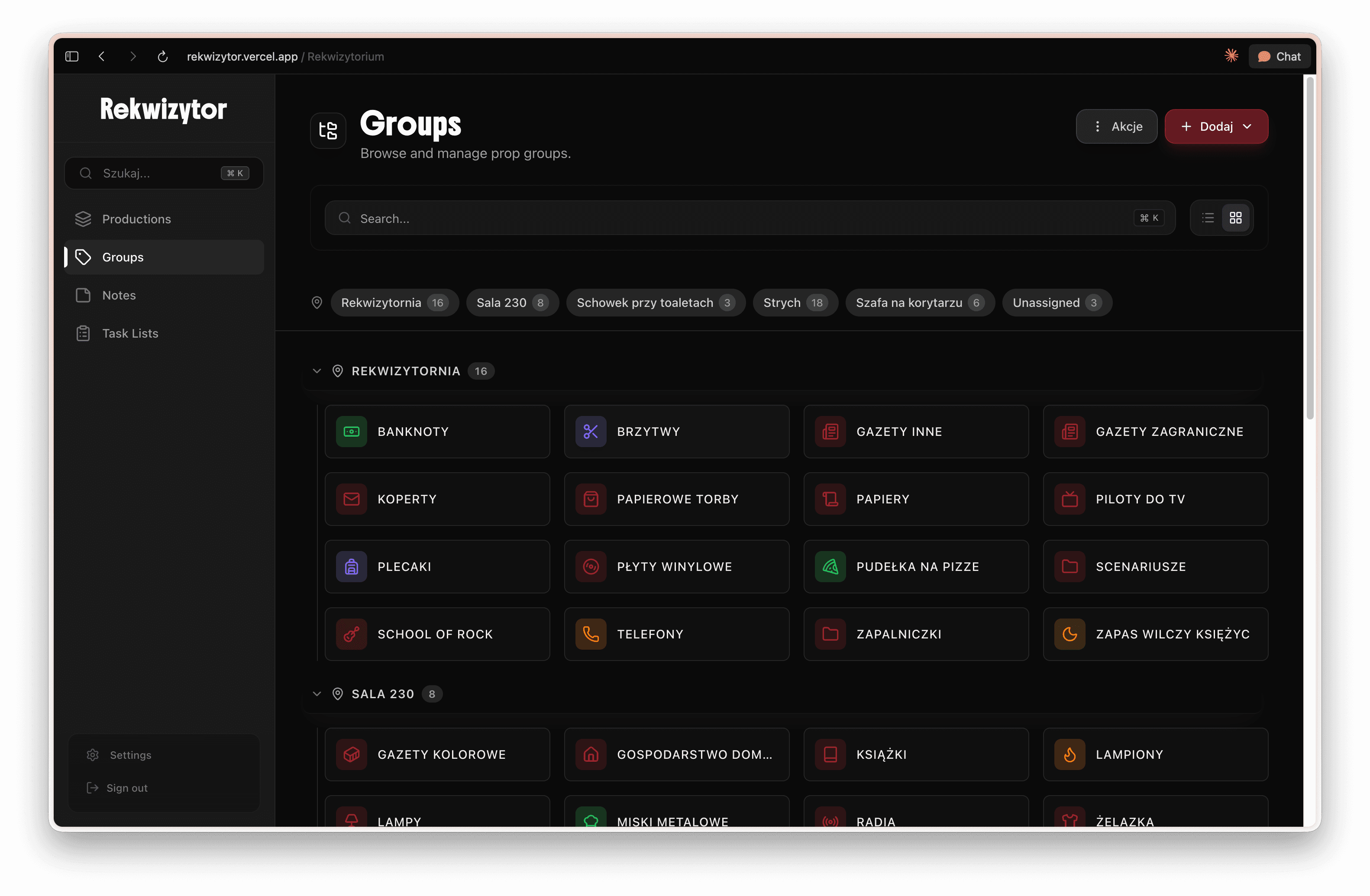Image resolution: width=1370 pixels, height=896 pixels.
Task: Click the PAPIERY scroll icon
Action: [830, 499]
